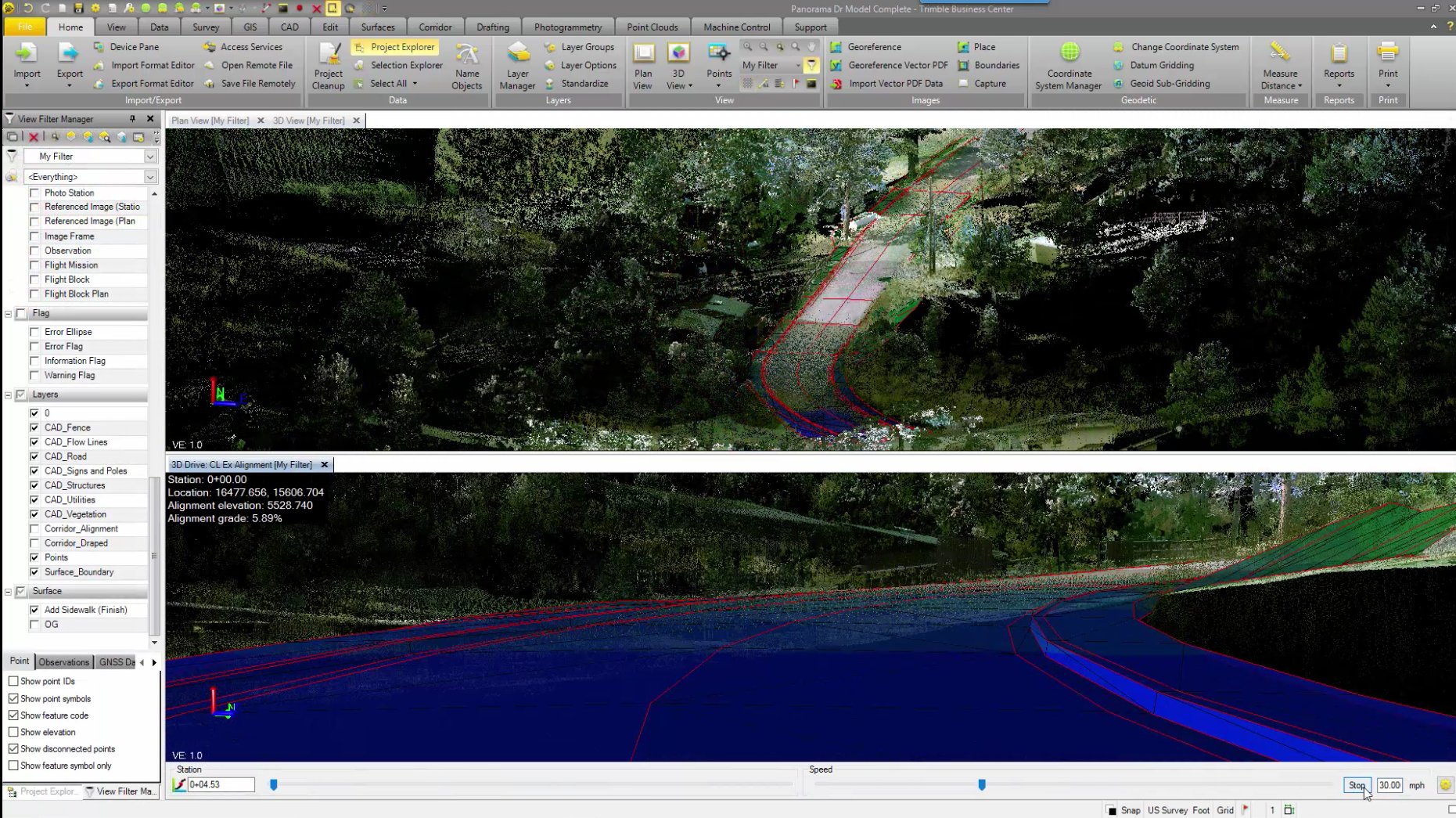Collapse the Surface group
Screen dimensions: 1456x818
point(9,591)
